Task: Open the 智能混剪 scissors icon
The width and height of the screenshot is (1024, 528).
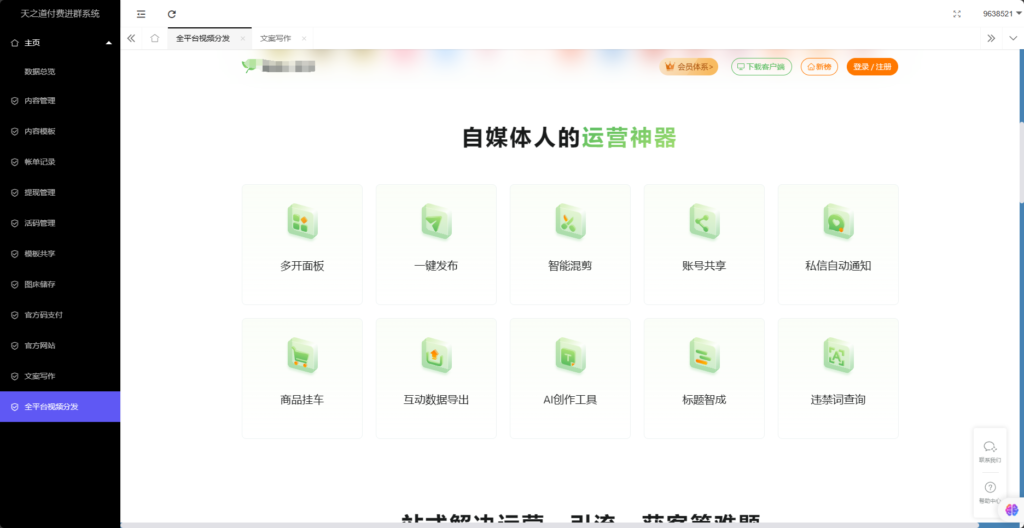Action: (x=570, y=222)
